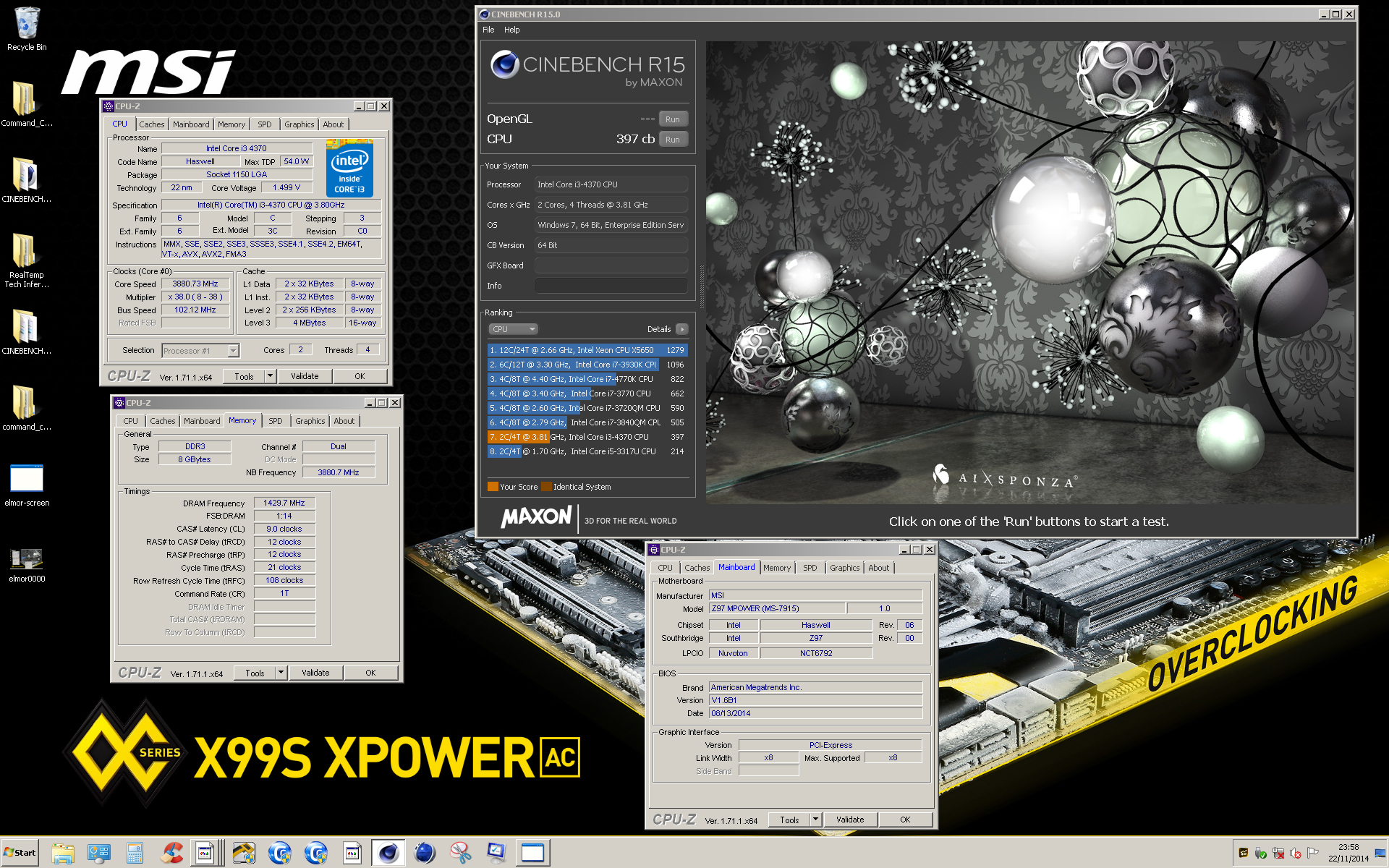The height and width of the screenshot is (868, 1389).
Task: Open the elmor-screen desktop icon
Action: (x=27, y=485)
